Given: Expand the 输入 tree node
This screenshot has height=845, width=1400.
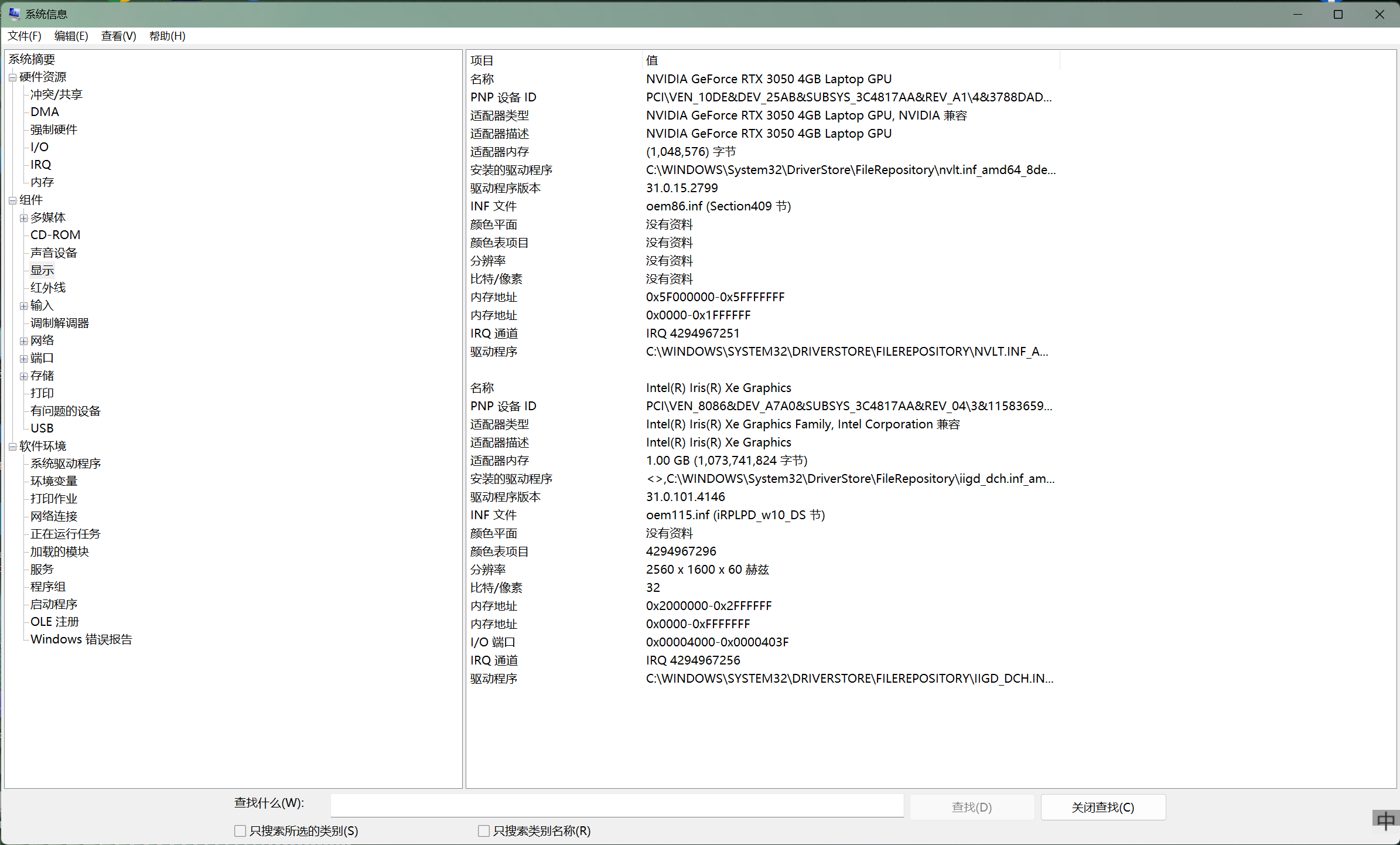Looking at the screenshot, I should 23,306.
